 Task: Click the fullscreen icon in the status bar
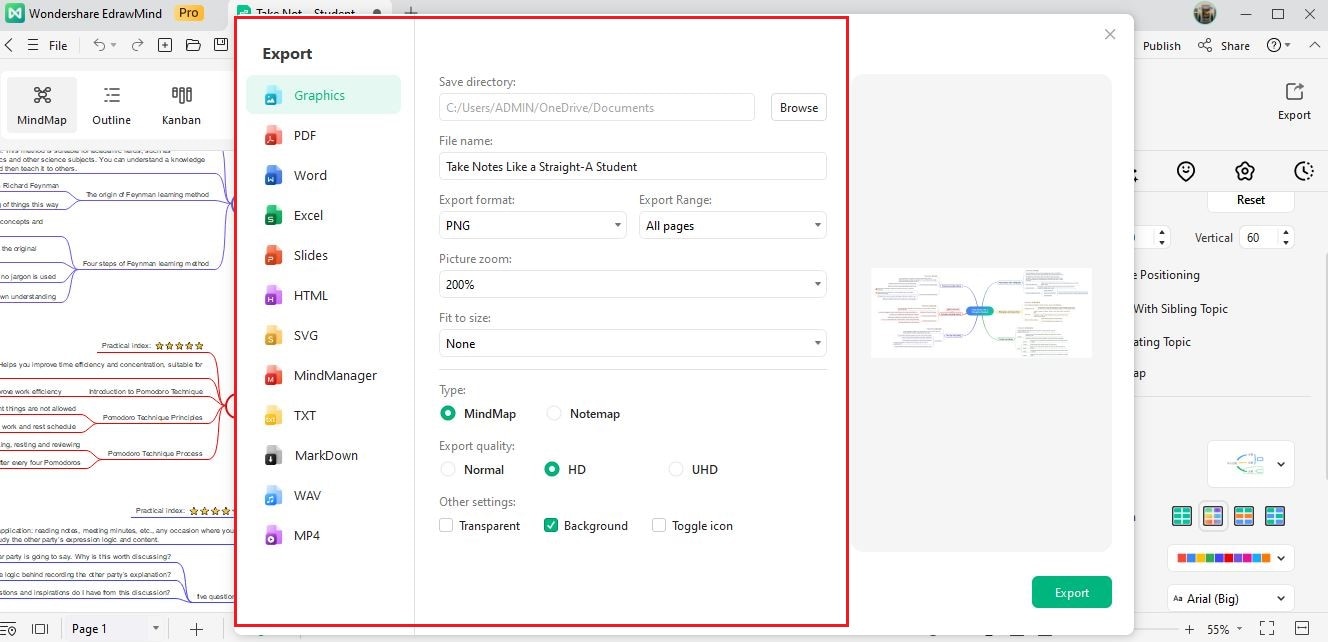click(1267, 629)
